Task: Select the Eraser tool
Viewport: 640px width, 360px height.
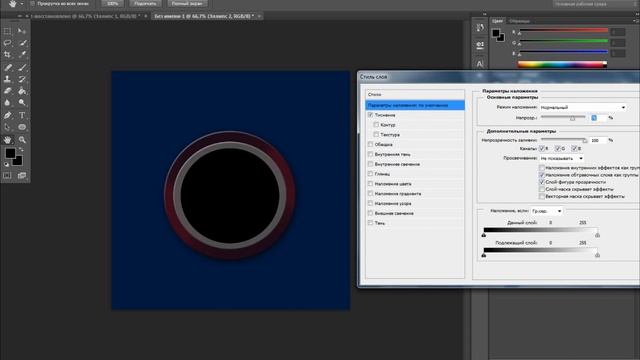Action: pyautogui.click(x=7, y=91)
